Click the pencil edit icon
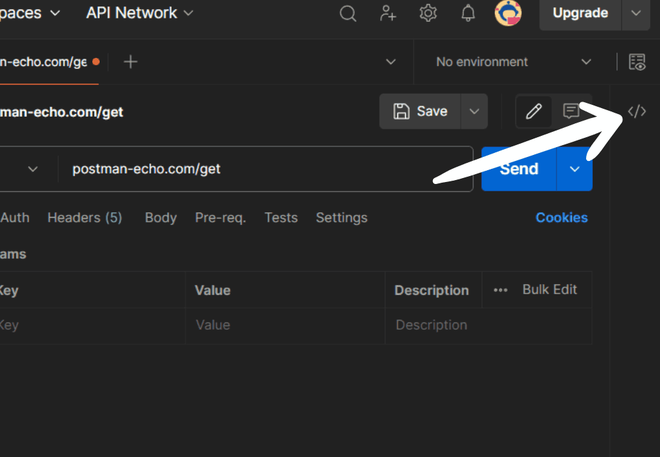Screen dimensions: 660x457 coord(534,112)
